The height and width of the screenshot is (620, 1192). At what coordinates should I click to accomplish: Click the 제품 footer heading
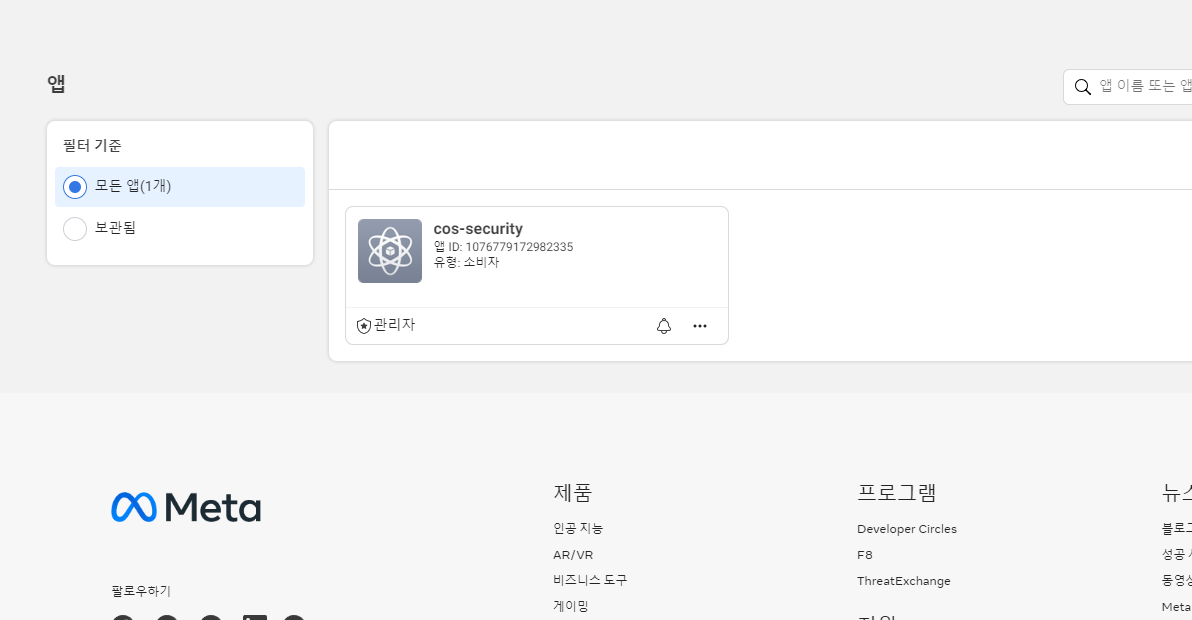coord(572,492)
